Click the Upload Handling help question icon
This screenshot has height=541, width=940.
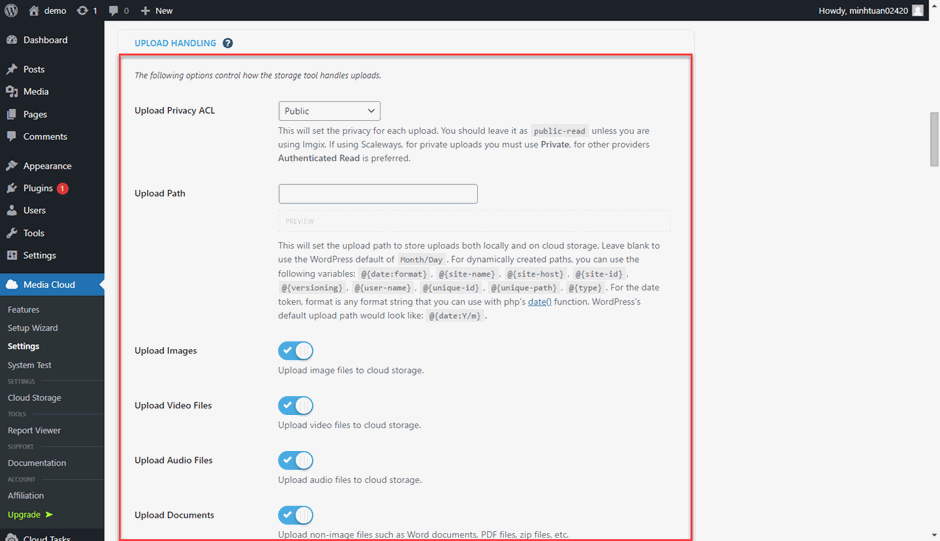tap(228, 43)
